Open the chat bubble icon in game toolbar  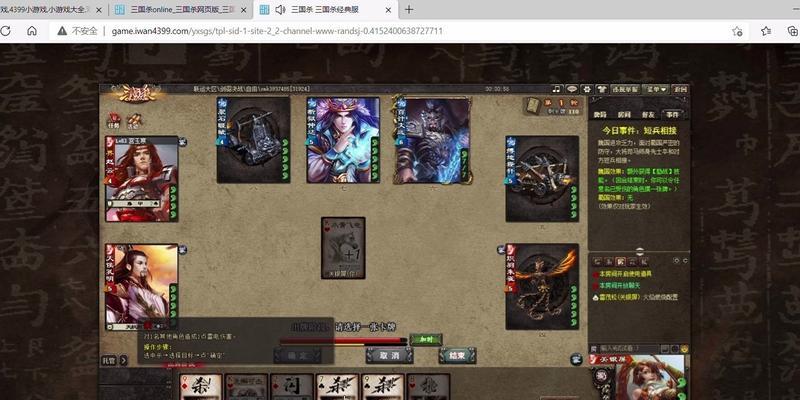(572, 89)
